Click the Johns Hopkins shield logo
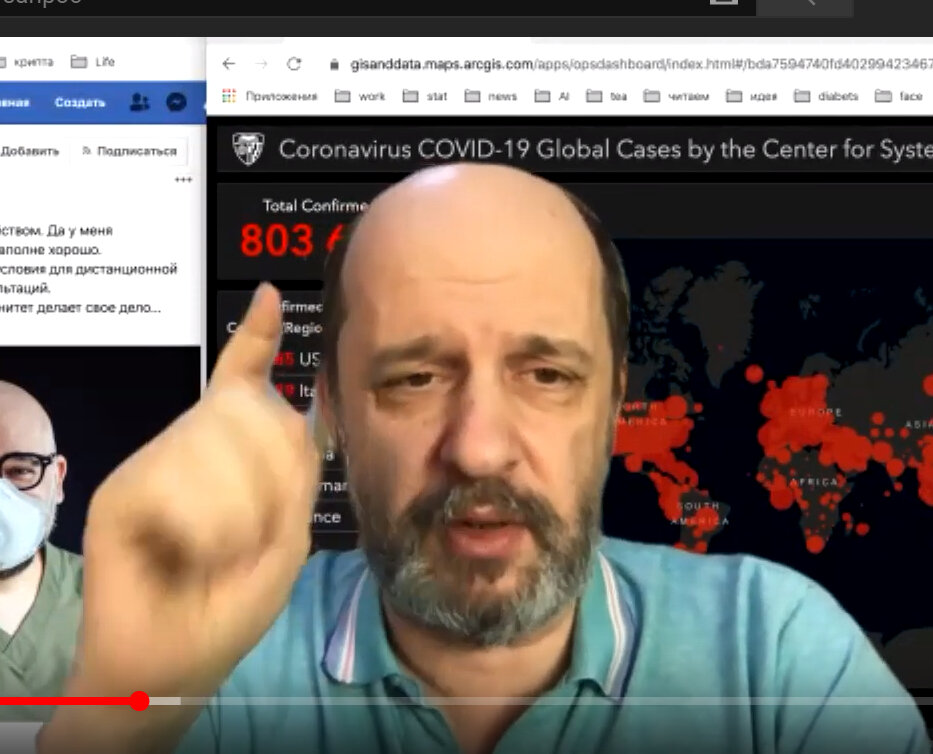933x754 pixels. click(x=248, y=149)
